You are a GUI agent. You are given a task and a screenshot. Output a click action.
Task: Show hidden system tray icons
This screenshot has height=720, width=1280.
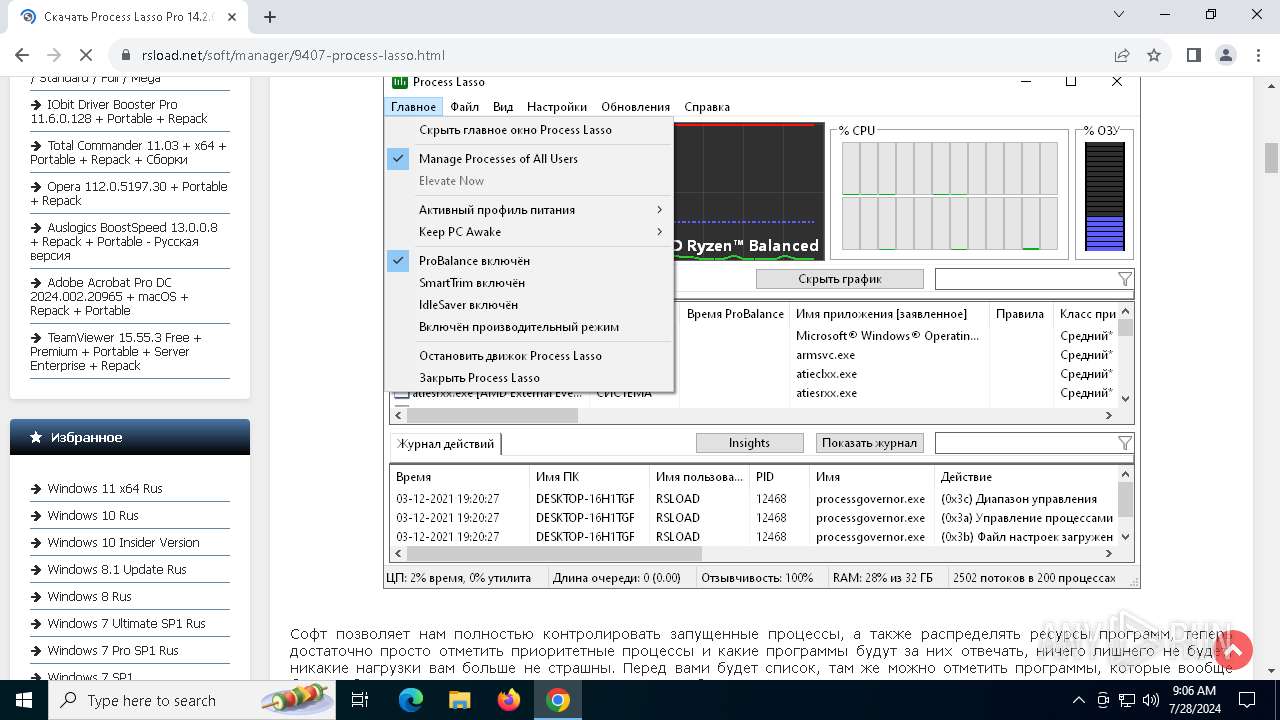coord(1078,700)
